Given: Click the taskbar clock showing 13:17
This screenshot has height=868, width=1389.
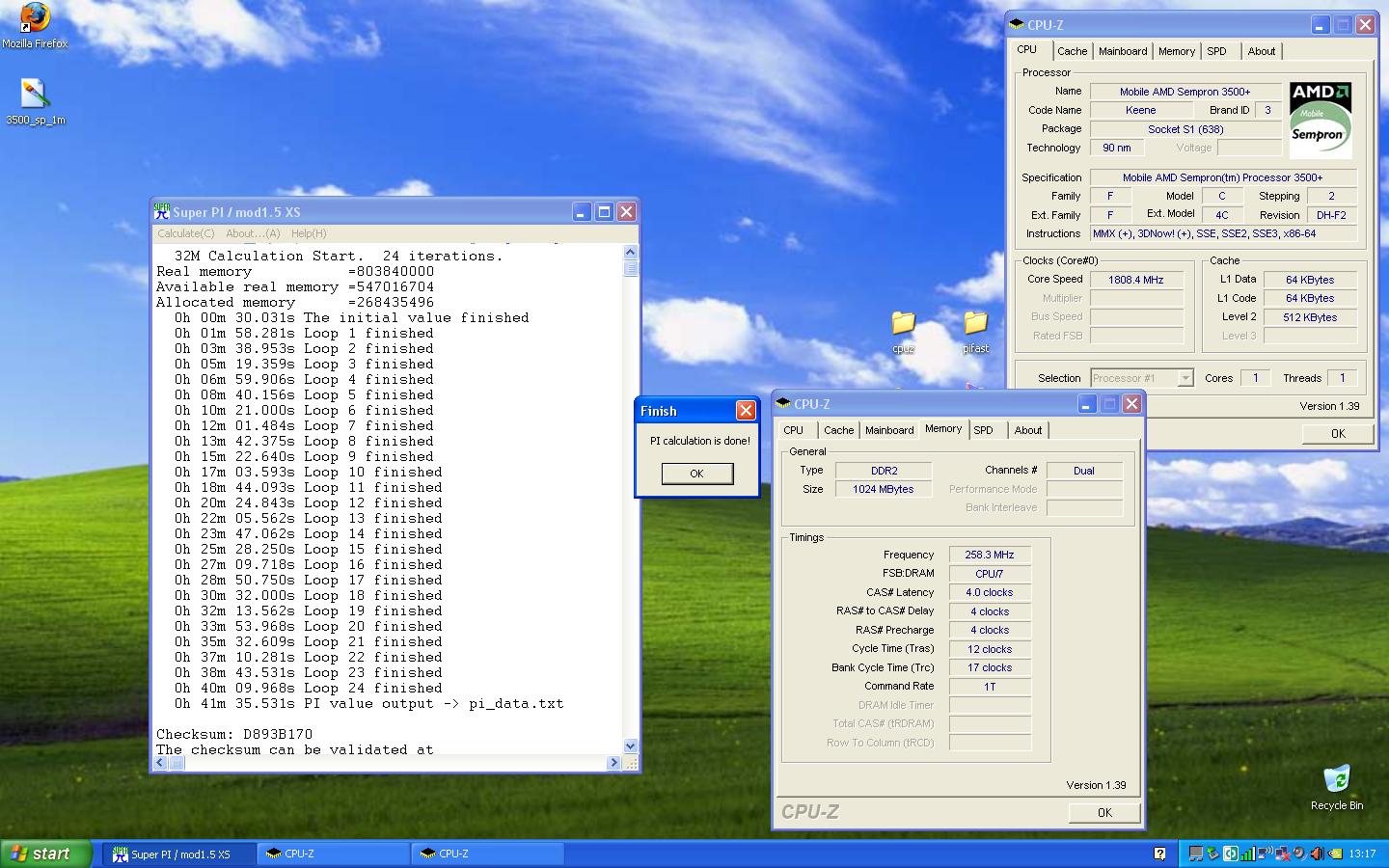Looking at the screenshot, I should tap(1363, 854).
